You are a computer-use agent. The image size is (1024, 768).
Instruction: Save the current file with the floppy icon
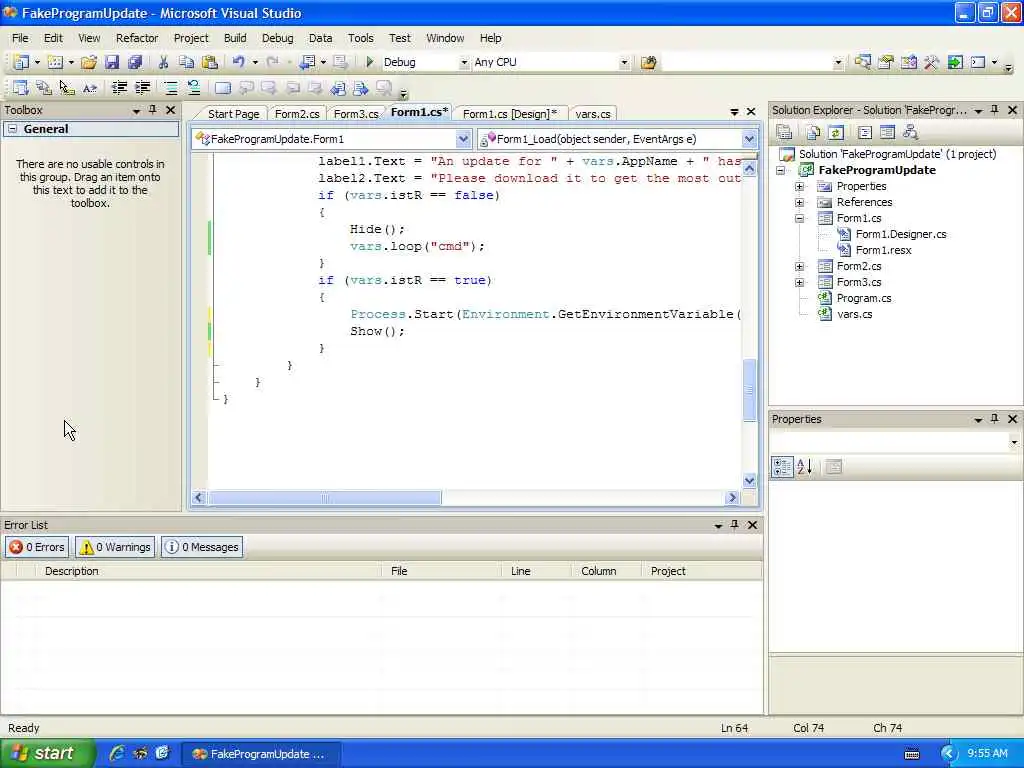coord(112,62)
